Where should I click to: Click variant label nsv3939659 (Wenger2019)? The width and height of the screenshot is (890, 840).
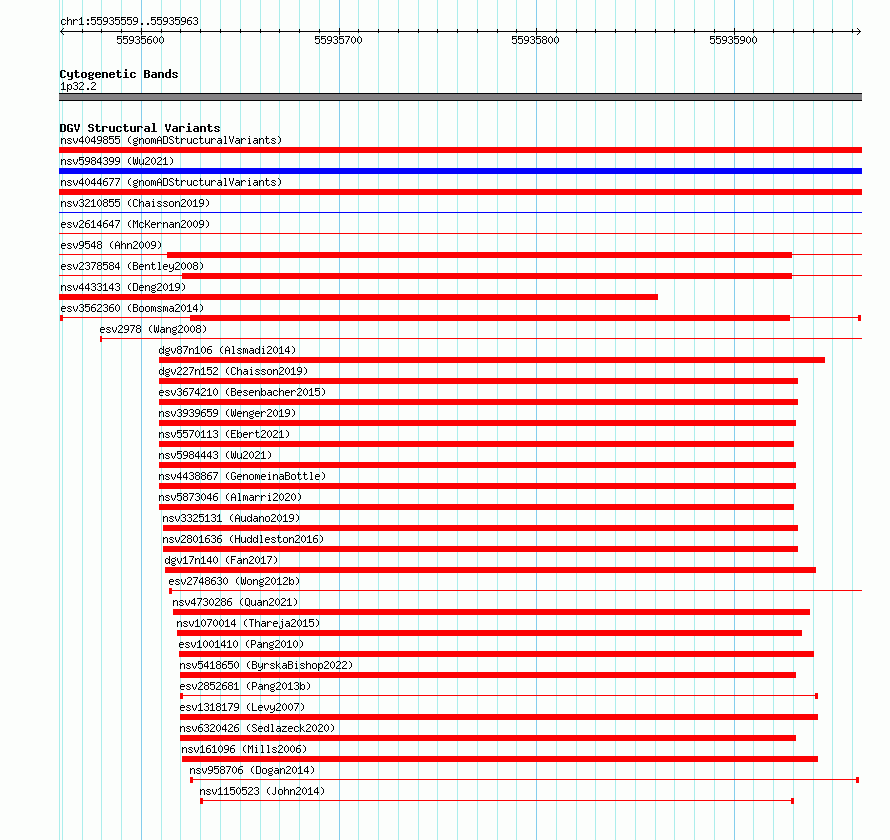227,413
